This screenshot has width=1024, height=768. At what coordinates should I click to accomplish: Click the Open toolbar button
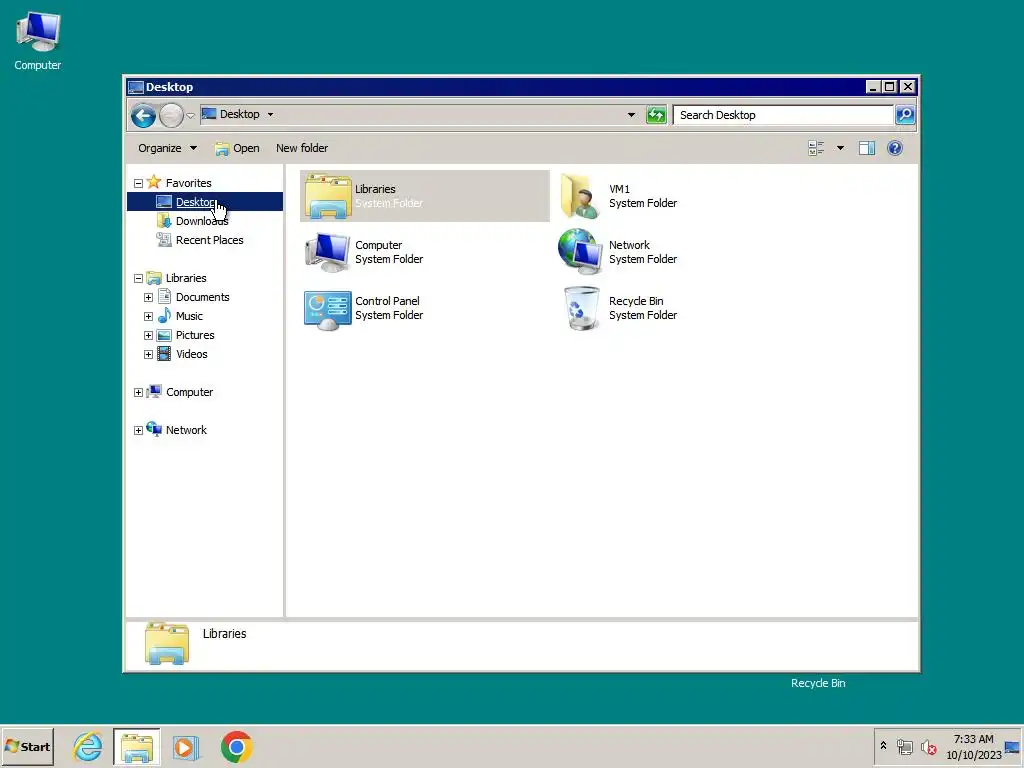pyautogui.click(x=237, y=148)
